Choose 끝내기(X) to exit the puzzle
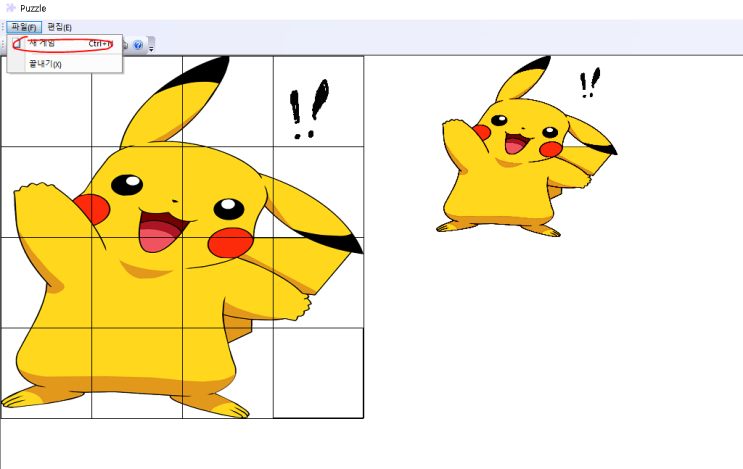Viewport: 743px width, 469px height. [x=65, y=64]
